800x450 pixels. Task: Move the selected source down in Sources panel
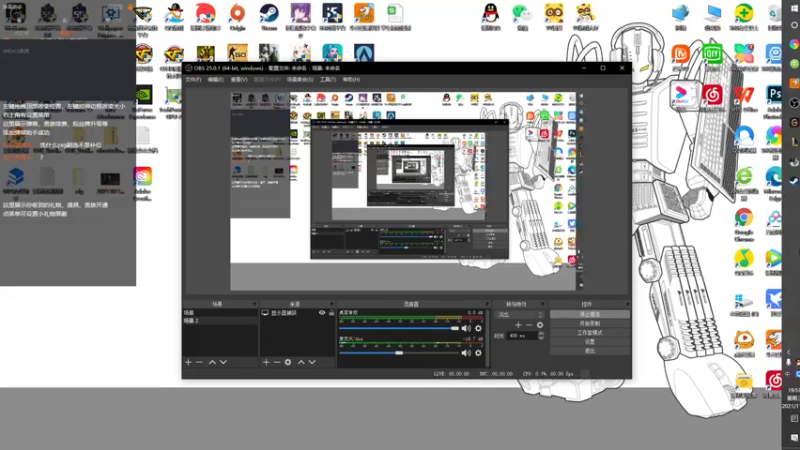pos(312,362)
